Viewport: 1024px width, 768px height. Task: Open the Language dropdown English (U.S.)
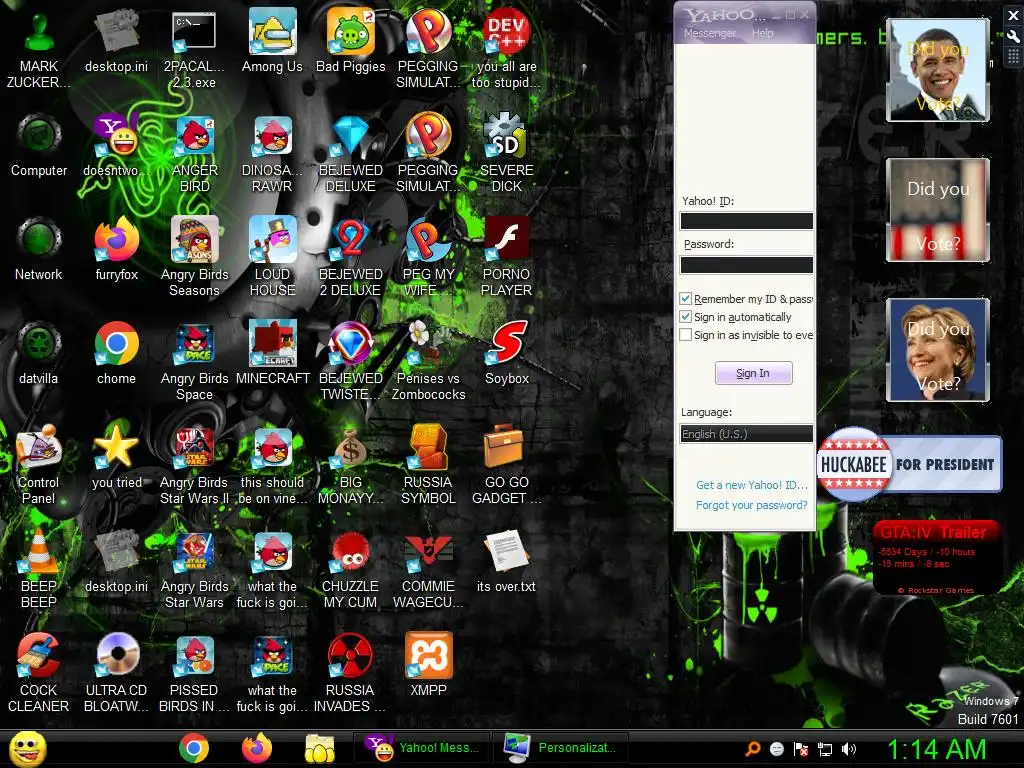click(746, 434)
